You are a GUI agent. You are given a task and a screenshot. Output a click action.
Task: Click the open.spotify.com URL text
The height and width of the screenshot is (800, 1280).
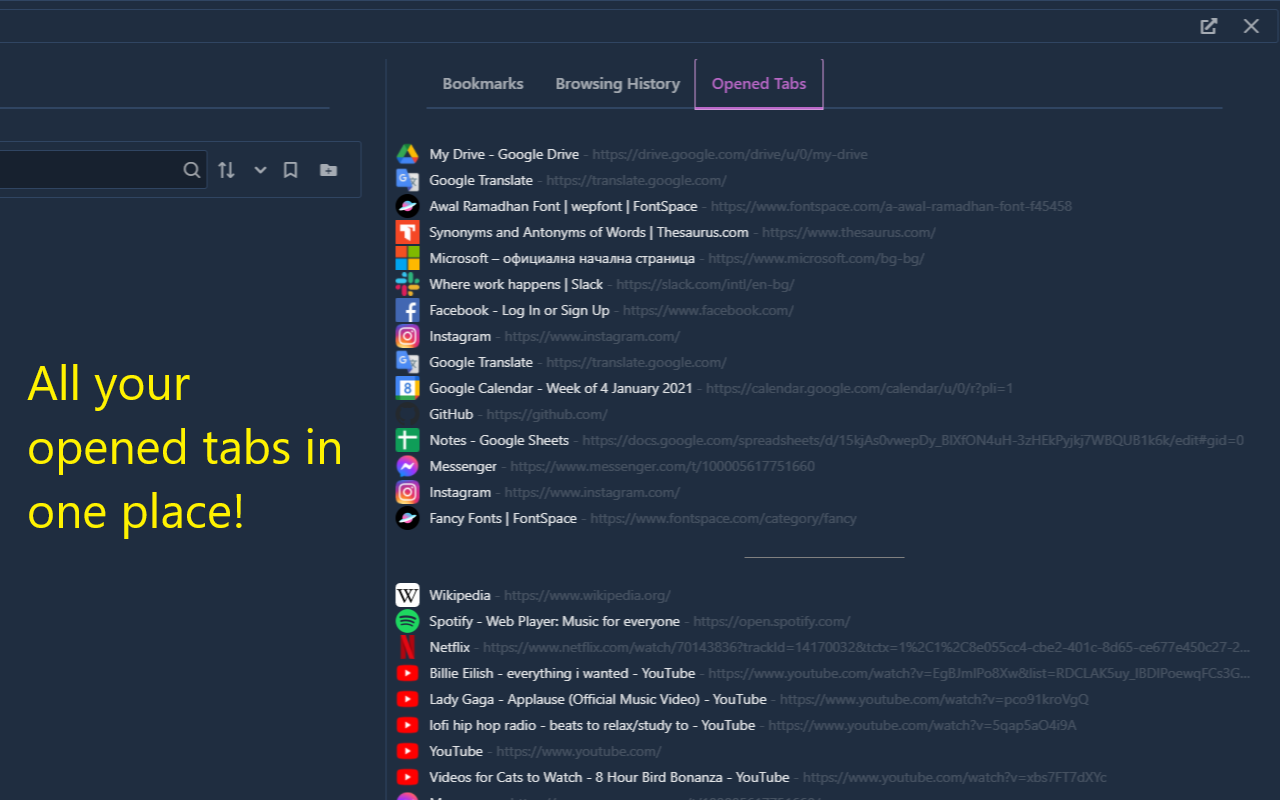[x=772, y=621]
